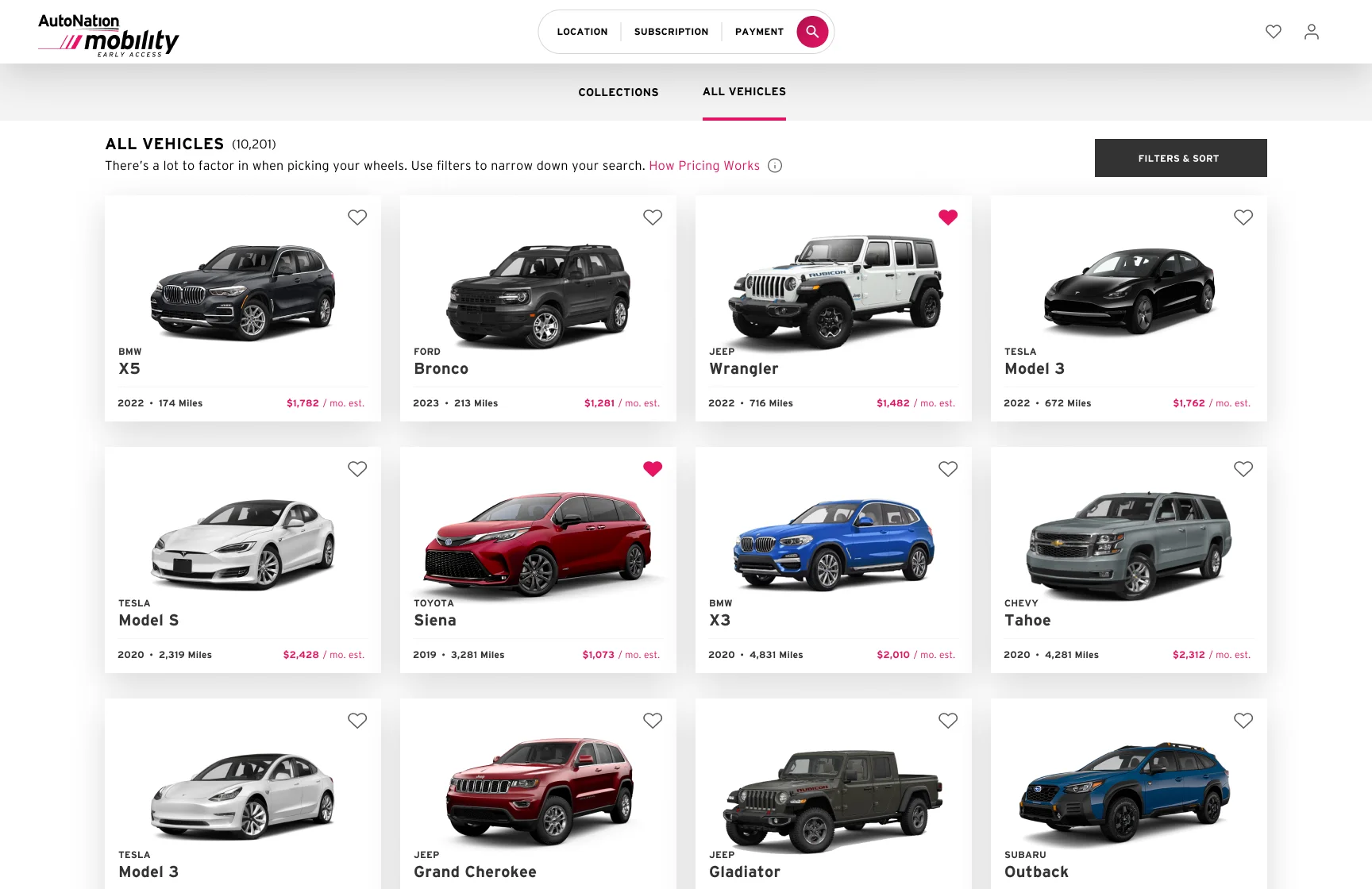Click the Bronco model name
Screen dimensions: 1372x889
441,369
